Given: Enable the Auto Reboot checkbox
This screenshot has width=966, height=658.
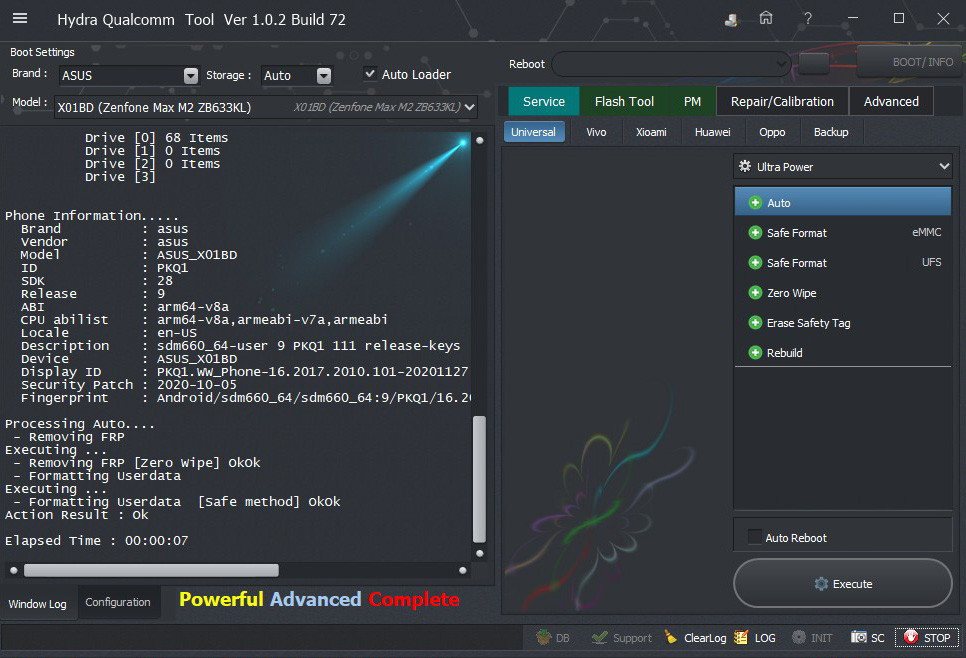Looking at the screenshot, I should click(755, 538).
